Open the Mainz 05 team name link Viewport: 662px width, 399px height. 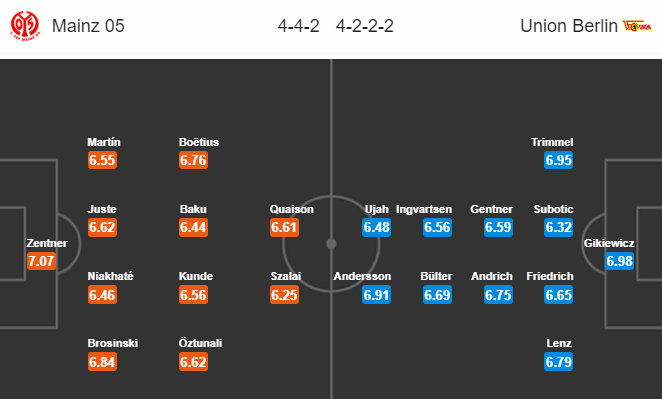pos(88,26)
